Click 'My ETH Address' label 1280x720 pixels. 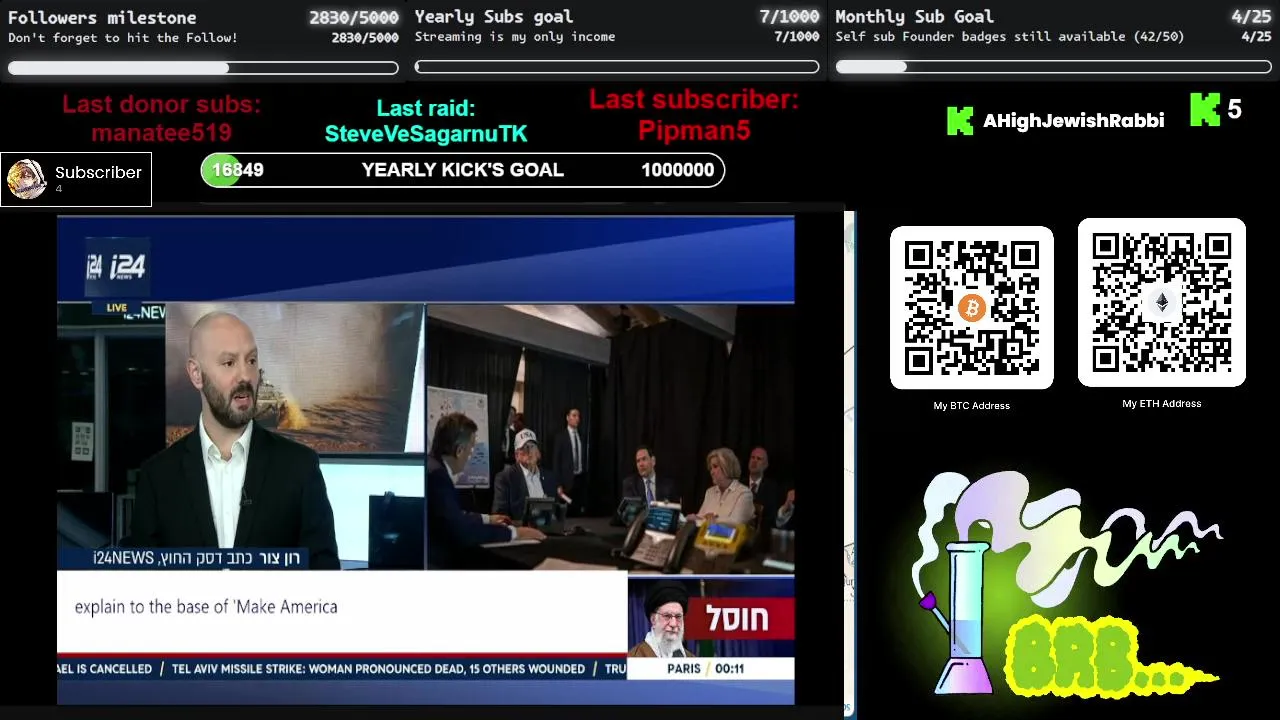1162,403
